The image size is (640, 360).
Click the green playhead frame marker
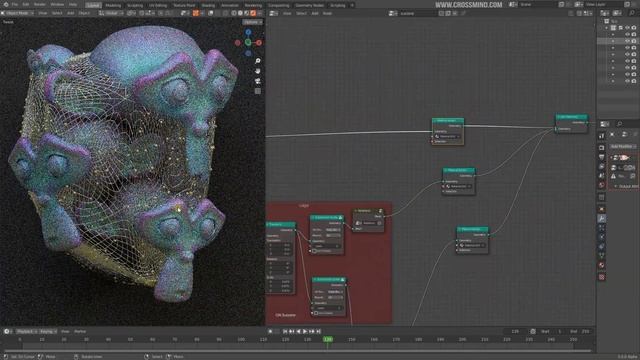pos(328,340)
